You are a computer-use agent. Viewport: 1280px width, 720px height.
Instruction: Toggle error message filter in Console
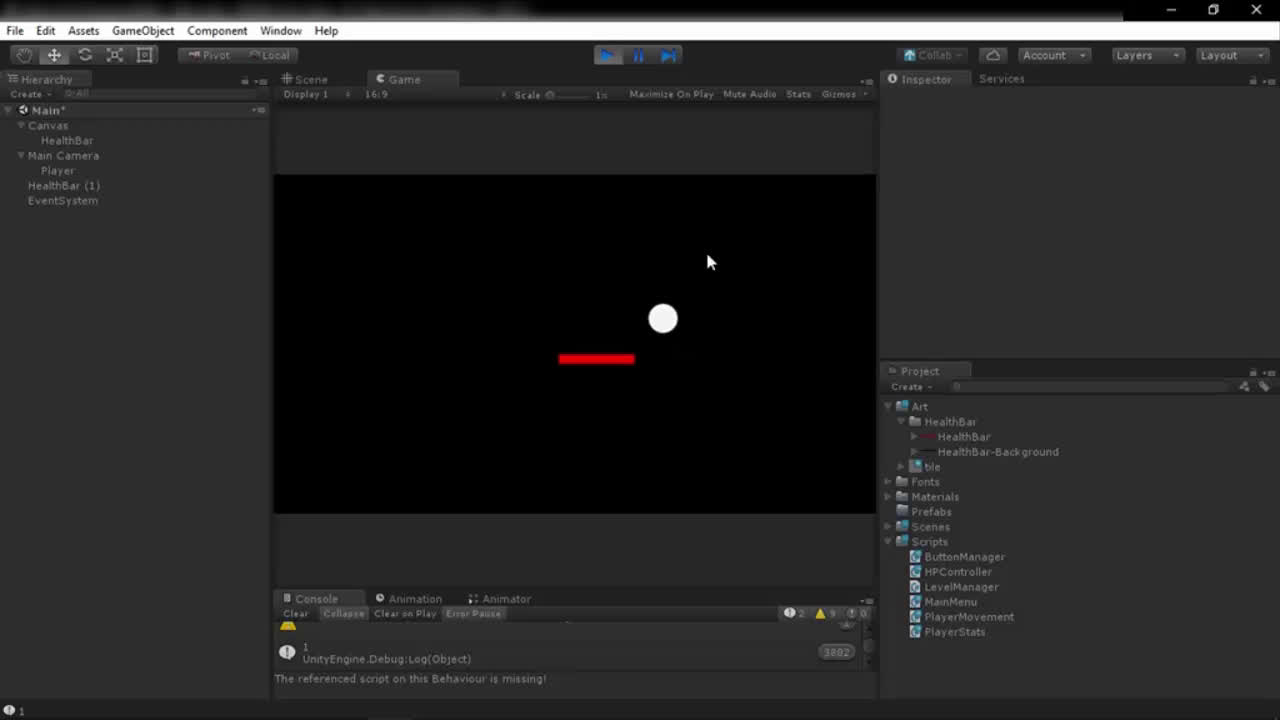(x=857, y=613)
